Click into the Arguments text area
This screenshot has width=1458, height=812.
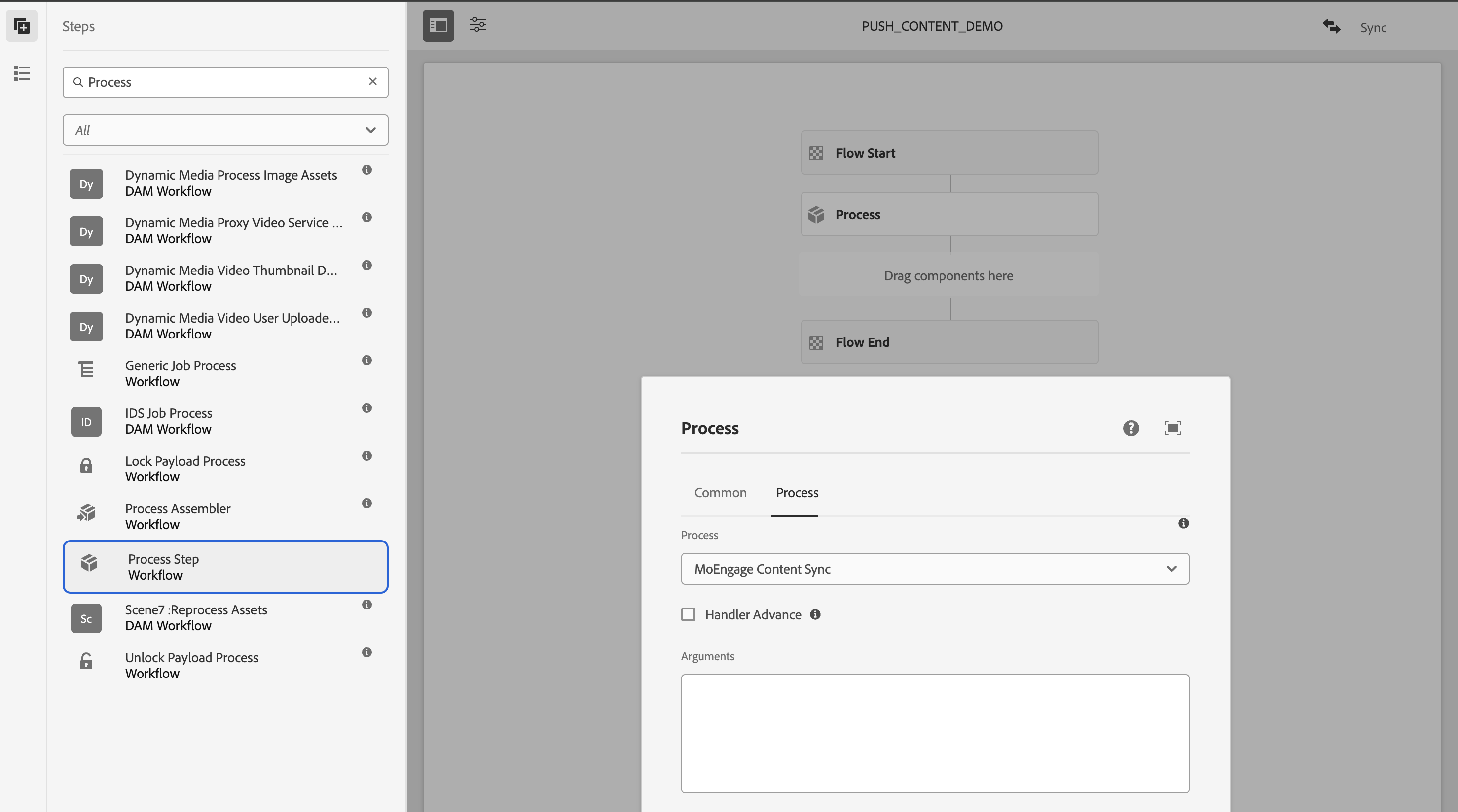935,734
